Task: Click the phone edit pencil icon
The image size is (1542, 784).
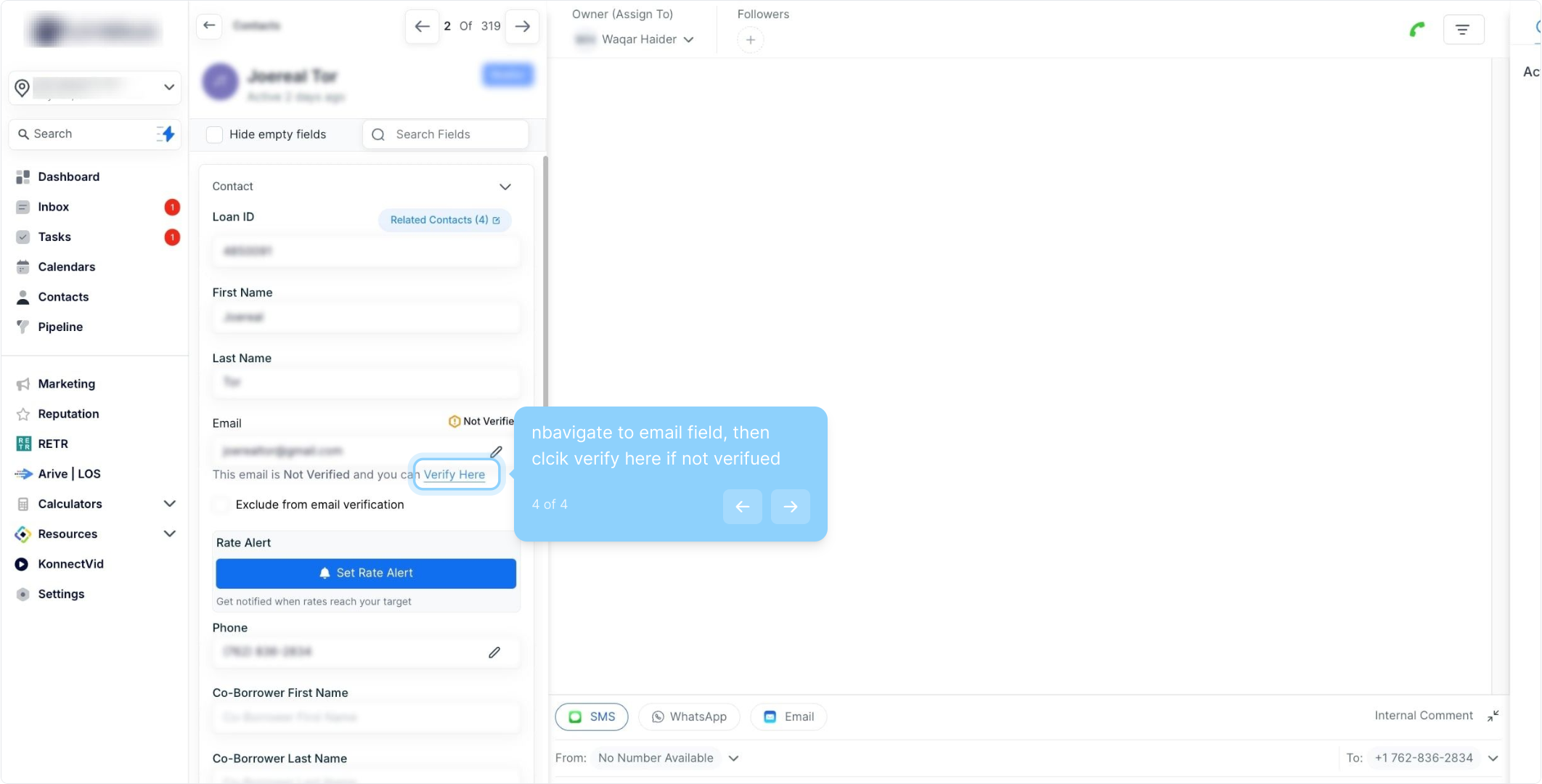Action: [x=494, y=653]
